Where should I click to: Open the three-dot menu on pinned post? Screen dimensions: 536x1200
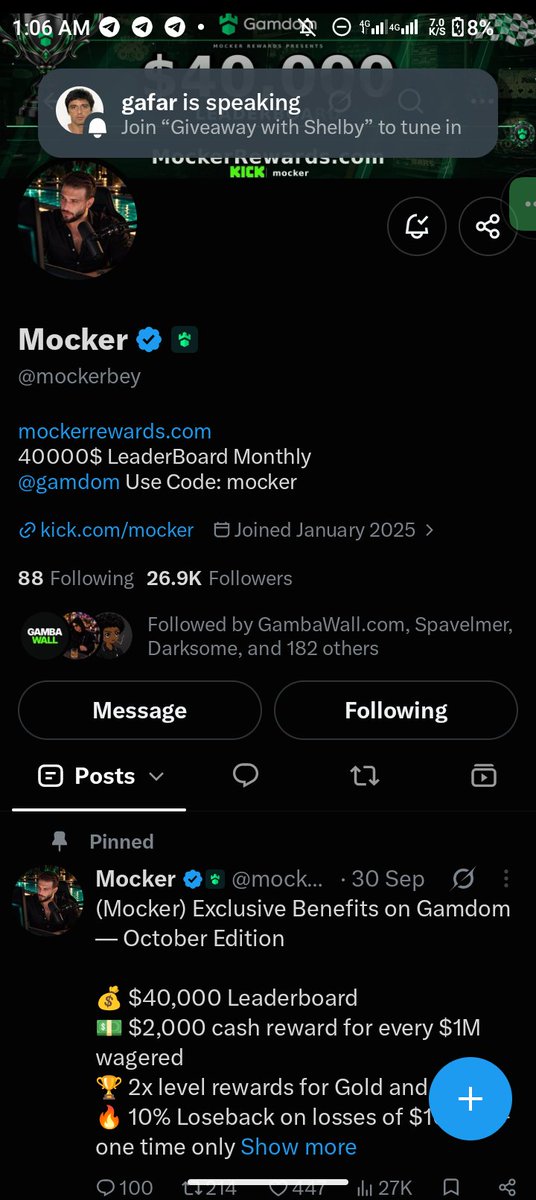[x=506, y=878]
